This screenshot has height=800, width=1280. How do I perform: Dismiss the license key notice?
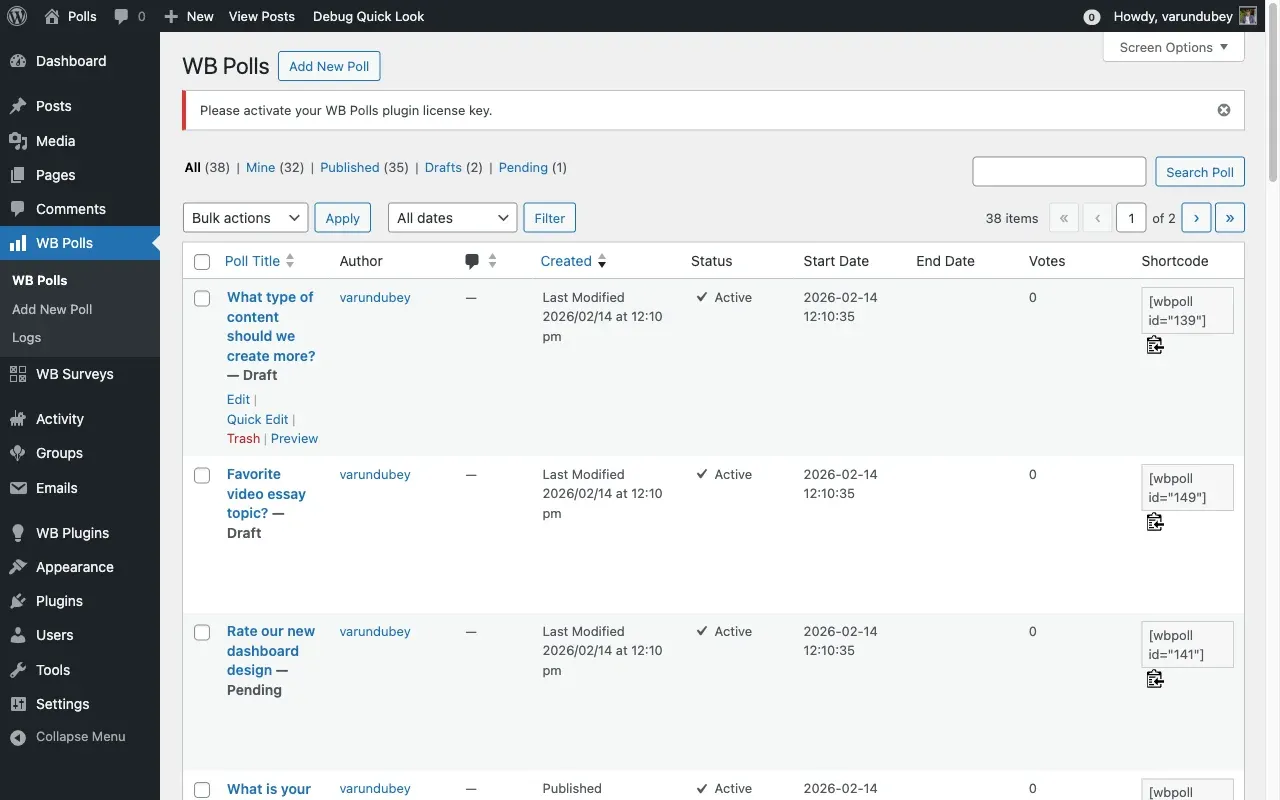coord(1224,110)
